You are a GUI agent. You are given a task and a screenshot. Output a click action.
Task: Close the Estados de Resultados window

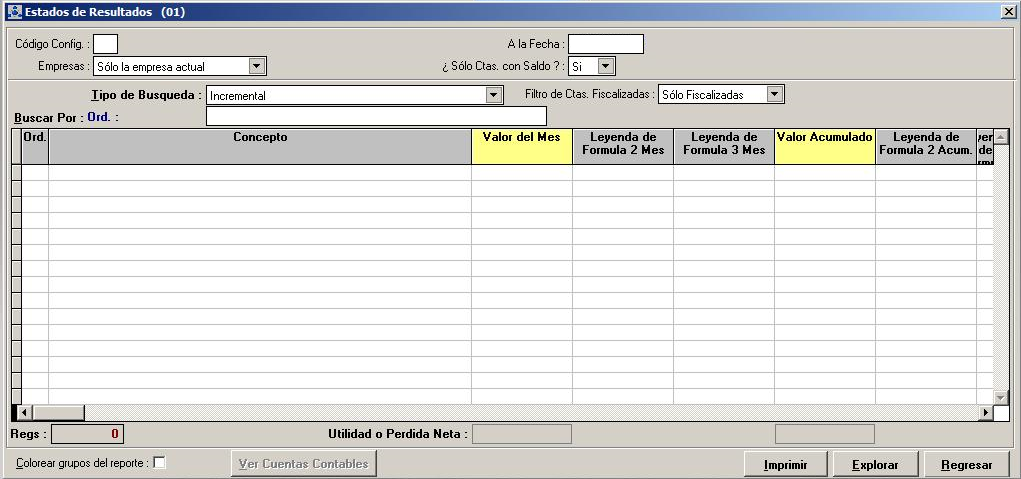point(1008,12)
